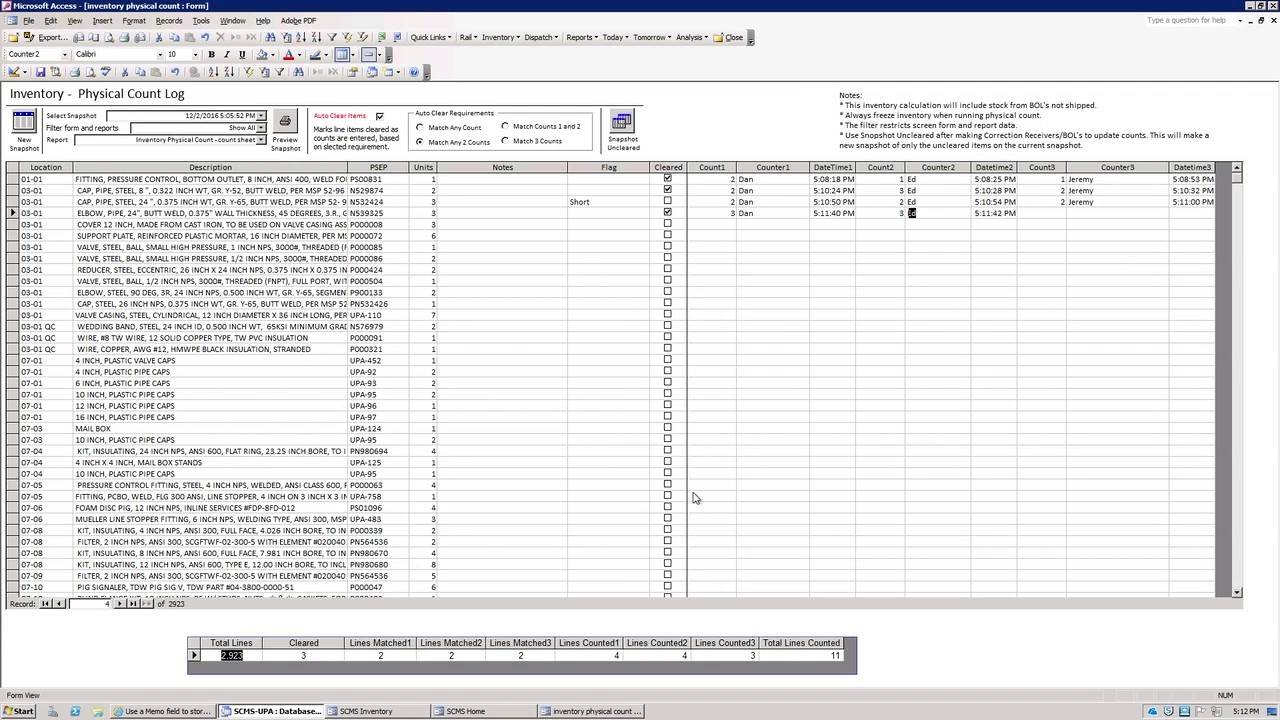Click the Description column header
The image size is (1280, 720).
(210, 167)
